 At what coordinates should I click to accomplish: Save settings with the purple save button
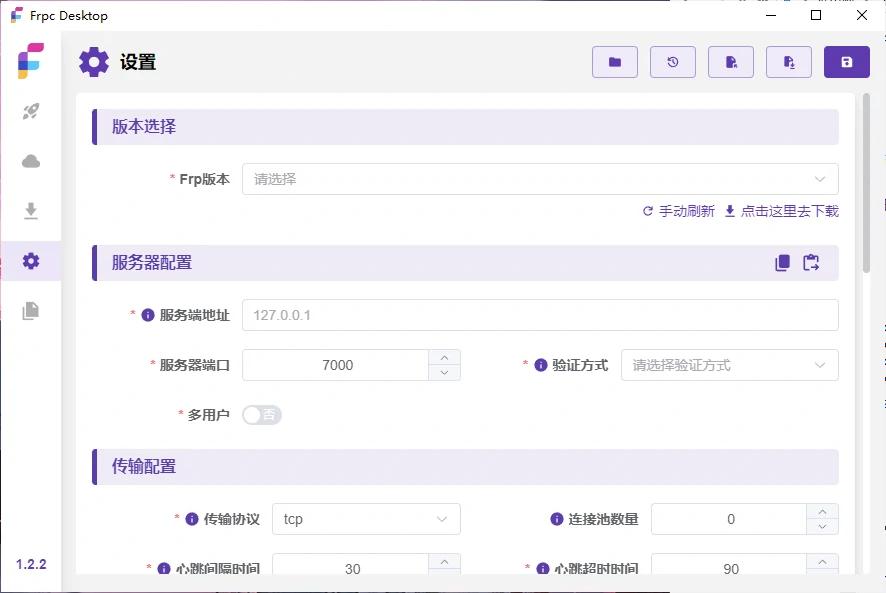pyautogui.click(x=847, y=62)
